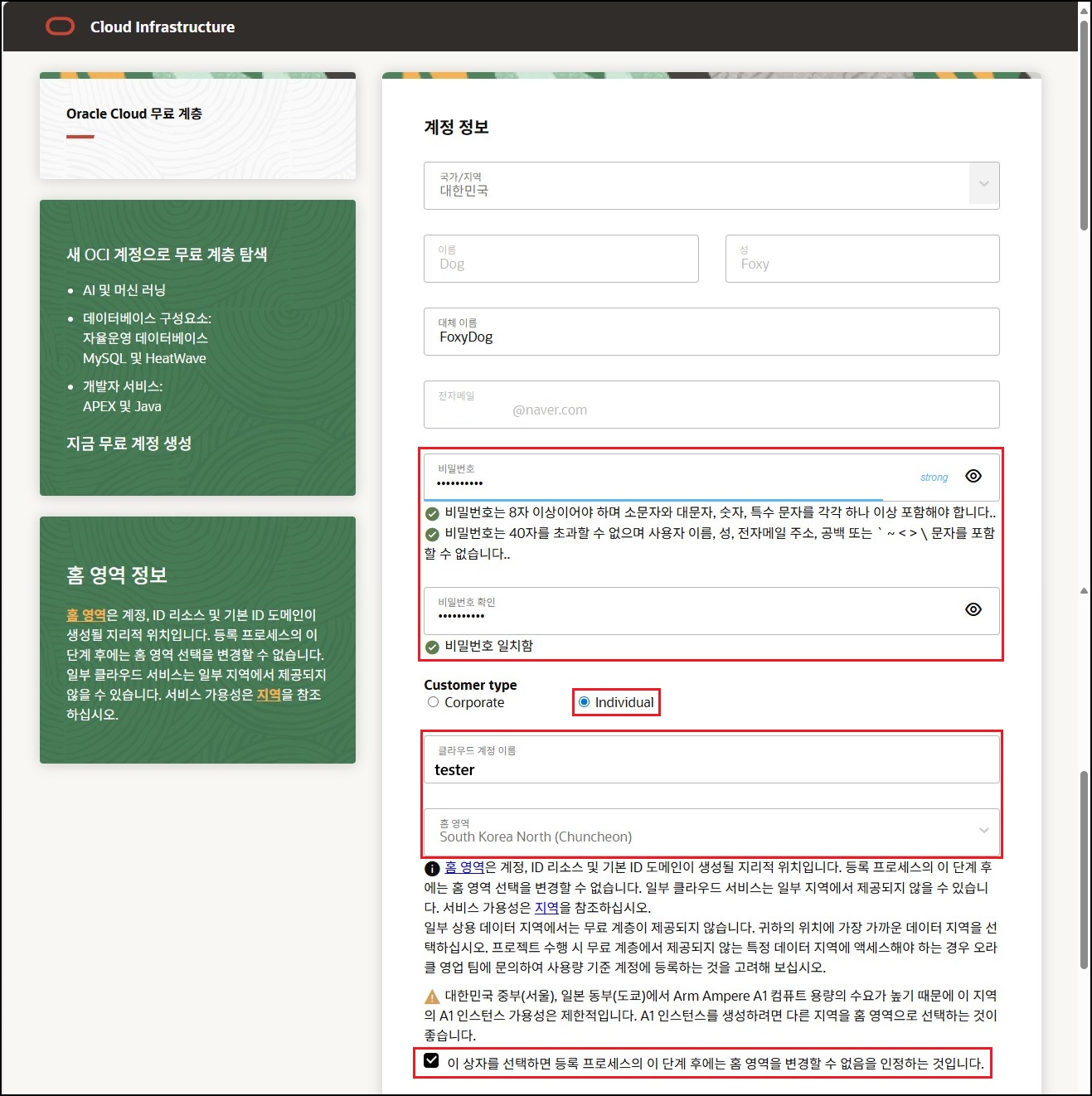
Task: Click the Cloud Infrastructure header title
Action: coord(163,27)
